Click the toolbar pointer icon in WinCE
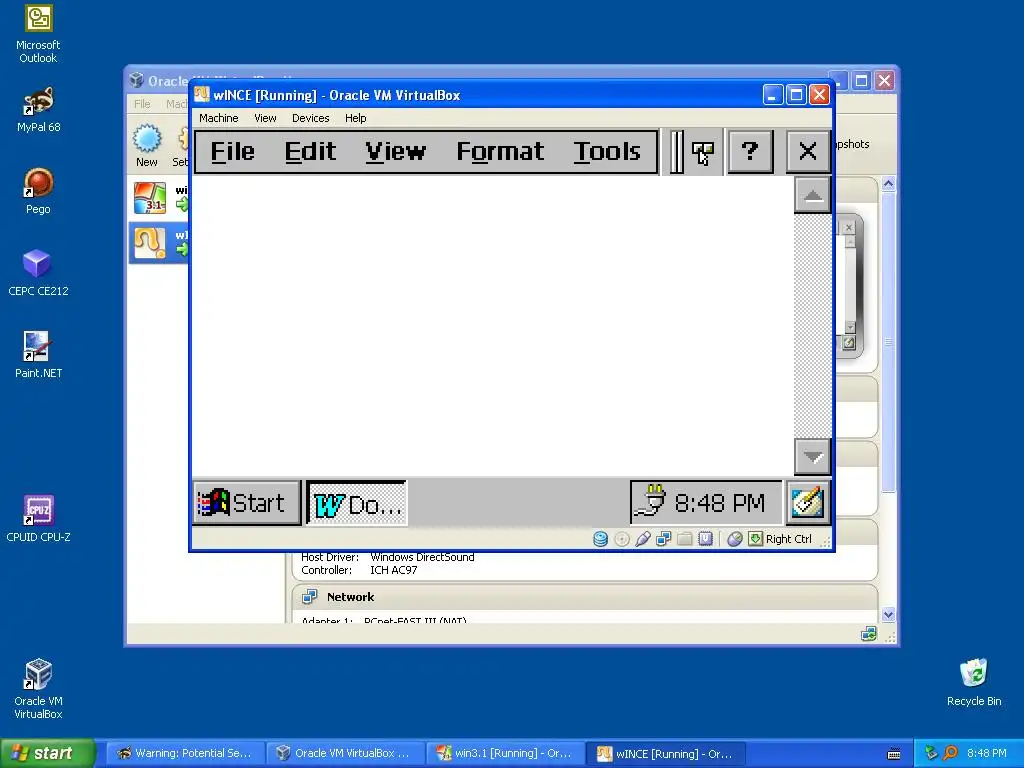Screen dimensions: 1024x768 [x=703, y=153]
